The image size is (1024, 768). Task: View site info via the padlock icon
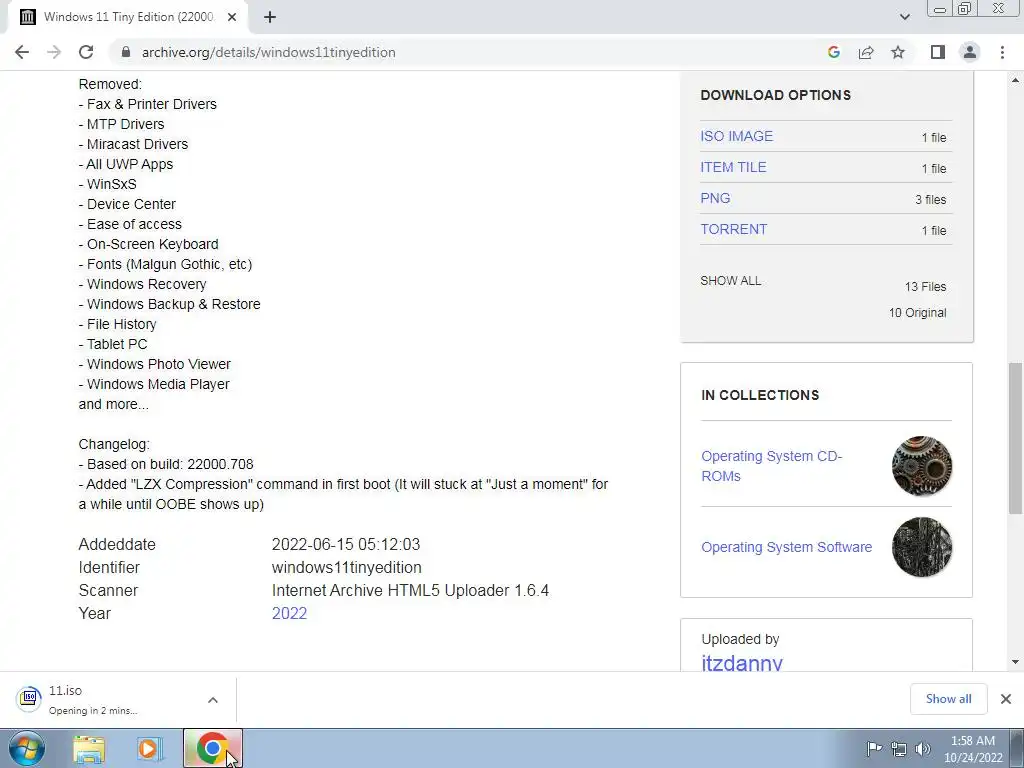[126, 52]
